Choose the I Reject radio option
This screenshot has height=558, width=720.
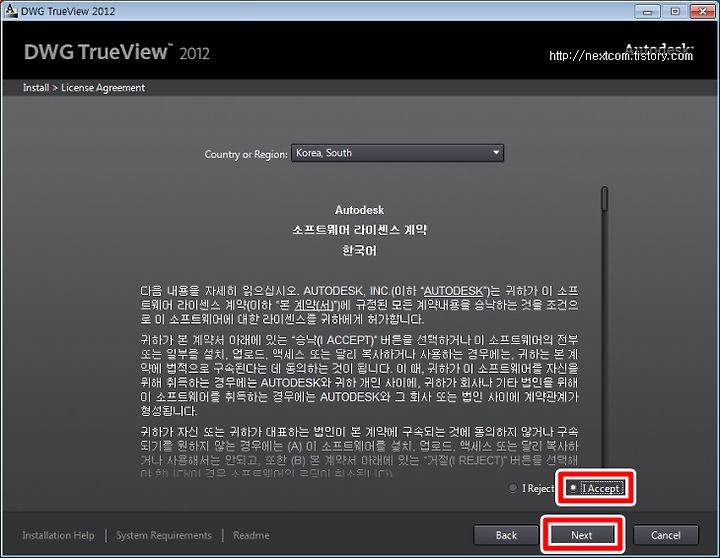point(513,488)
